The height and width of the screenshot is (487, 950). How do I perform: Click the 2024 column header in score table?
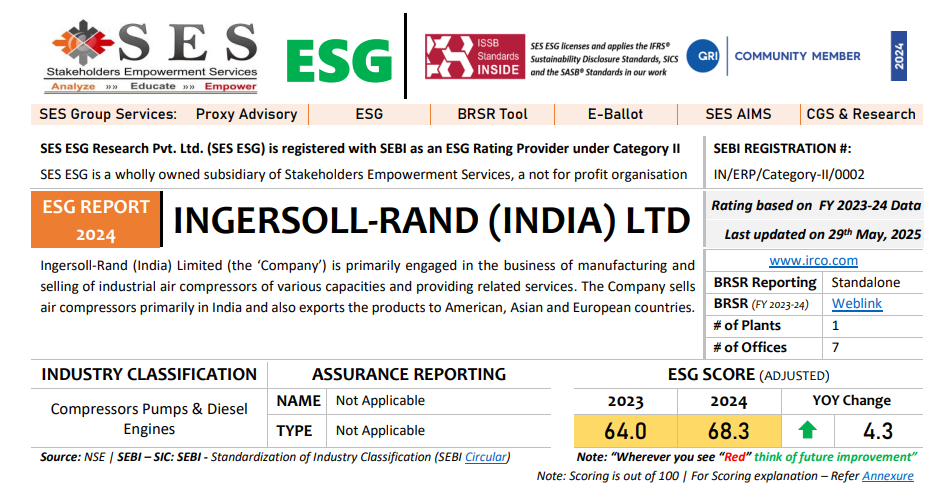coord(729,402)
